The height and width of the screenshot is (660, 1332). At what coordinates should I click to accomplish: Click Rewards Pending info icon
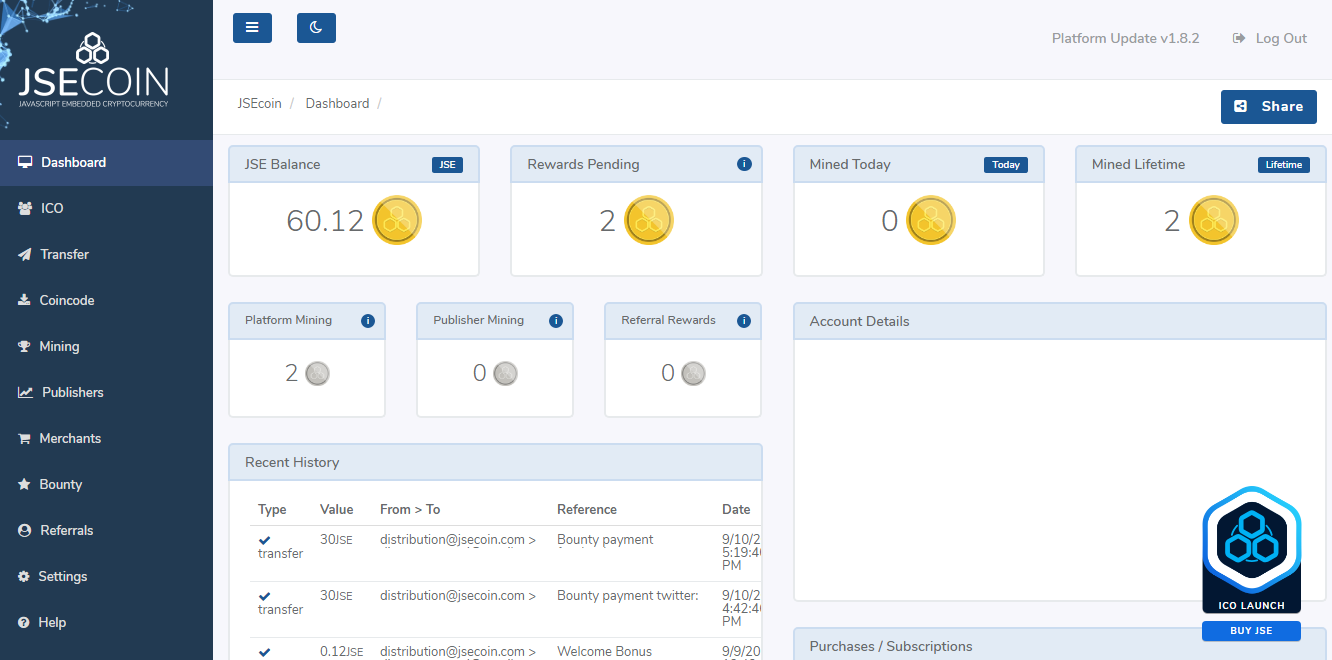click(x=744, y=164)
